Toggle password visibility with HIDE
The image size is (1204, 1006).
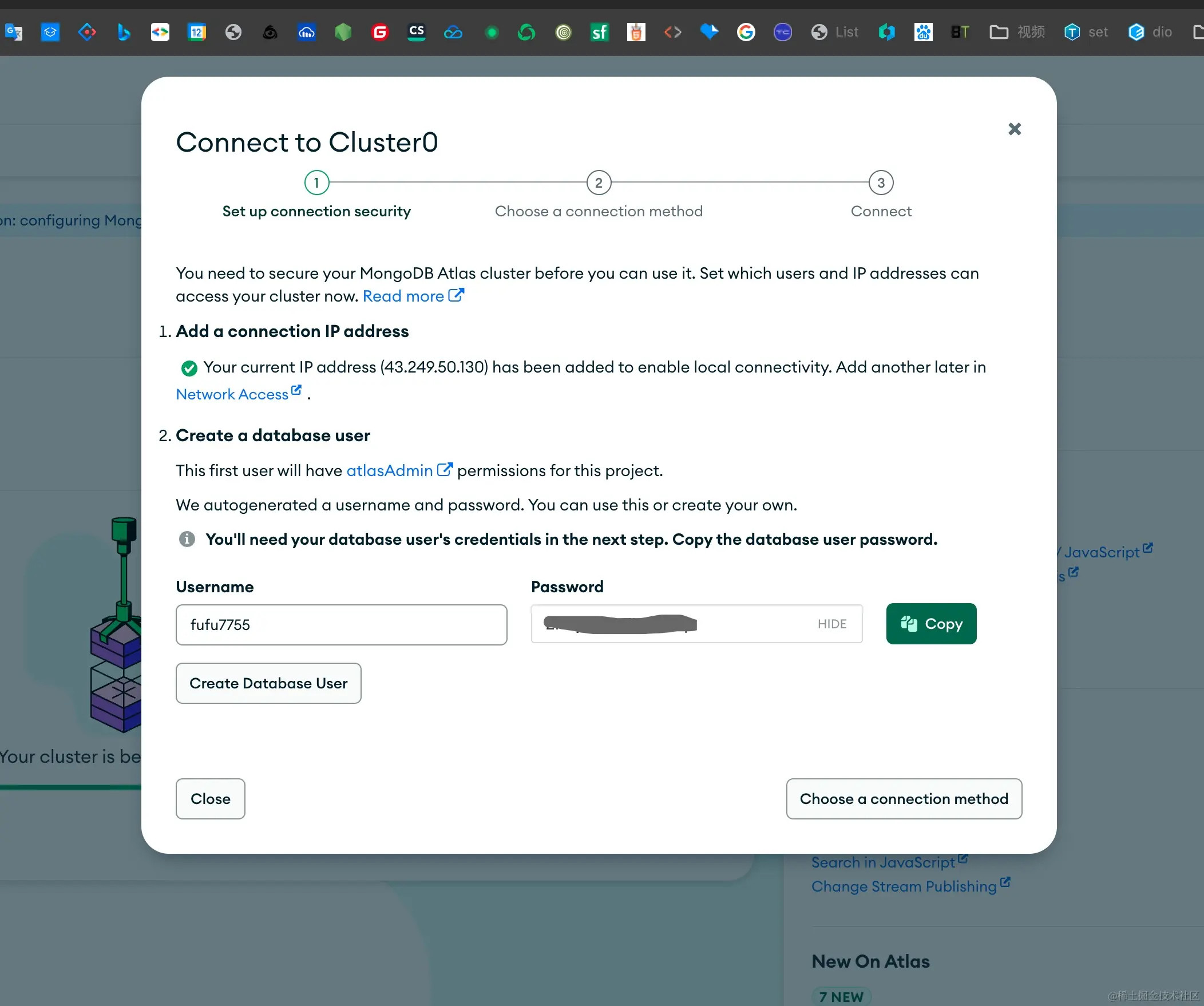point(831,624)
